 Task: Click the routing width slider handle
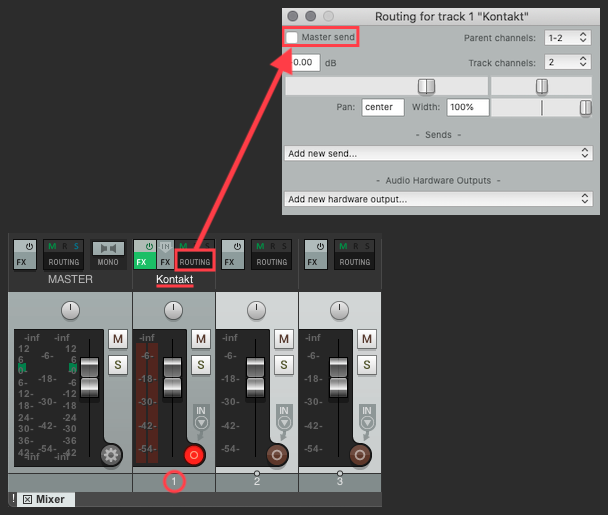pos(586,108)
